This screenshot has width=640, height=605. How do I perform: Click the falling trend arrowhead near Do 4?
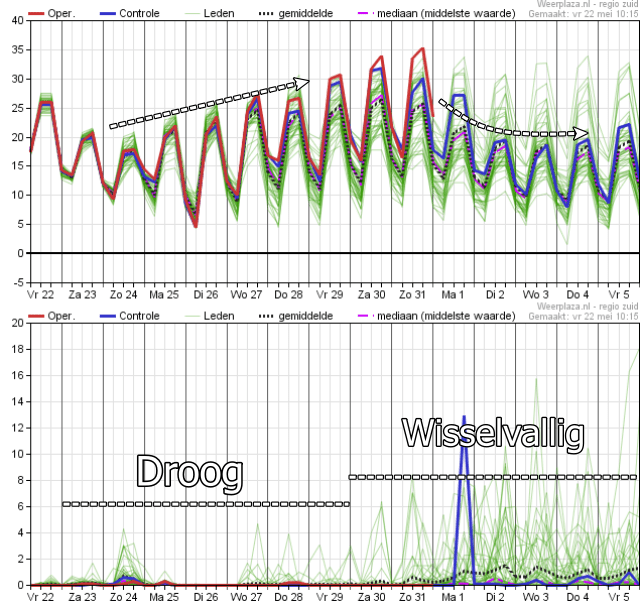(x=581, y=133)
